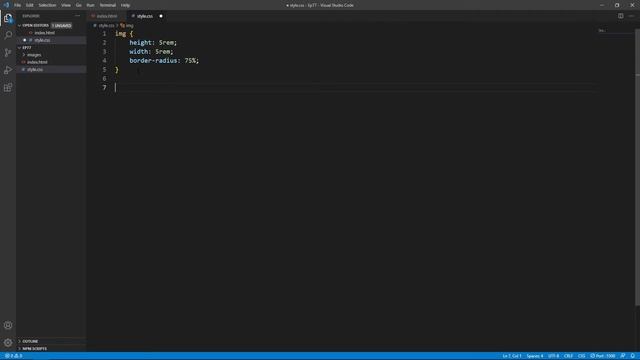This screenshot has width=640, height=360.
Task: Click the Live Server Port status item
Action: 602,356
